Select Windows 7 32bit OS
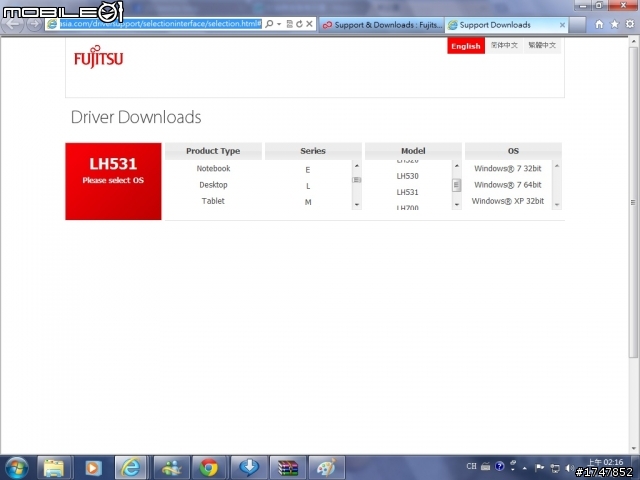This screenshot has height=480, width=640. [x=508, y=168]
